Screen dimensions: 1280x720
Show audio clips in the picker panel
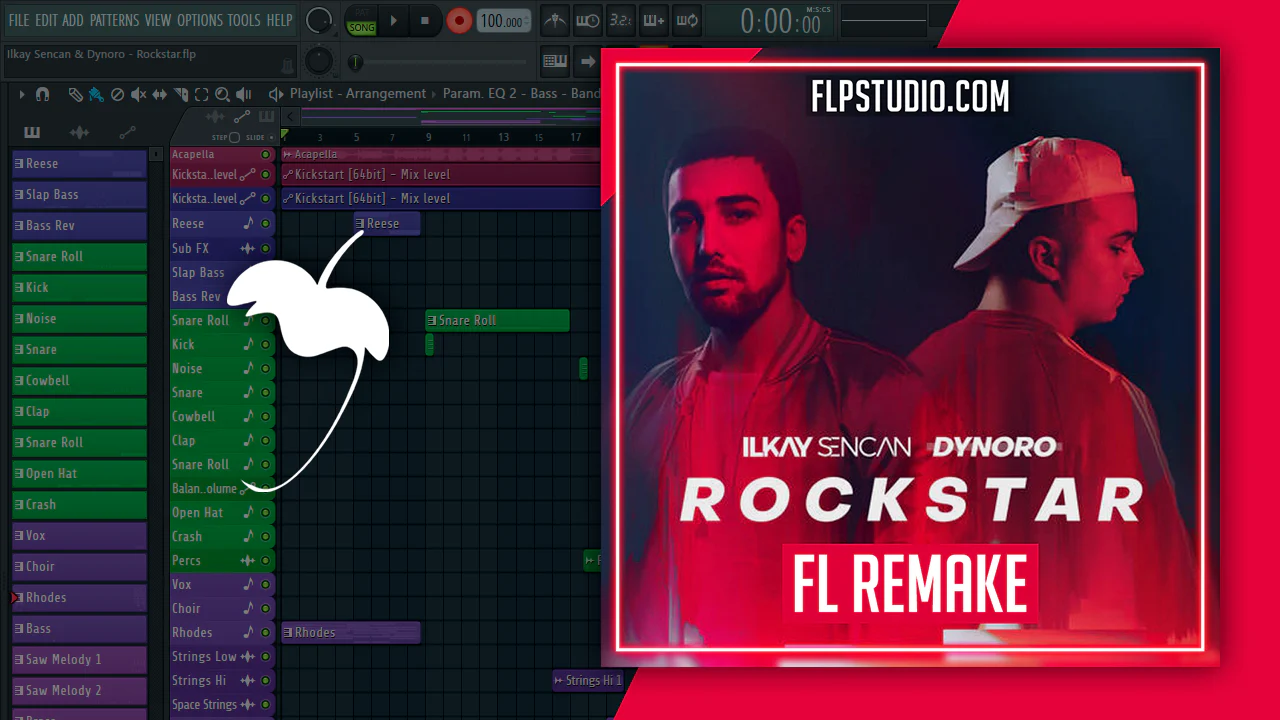pyautogui.click(x=80, y=132)
